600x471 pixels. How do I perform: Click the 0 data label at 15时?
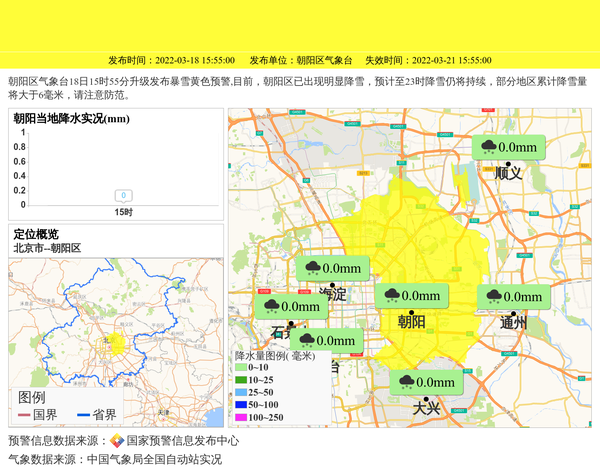point(123,195)
